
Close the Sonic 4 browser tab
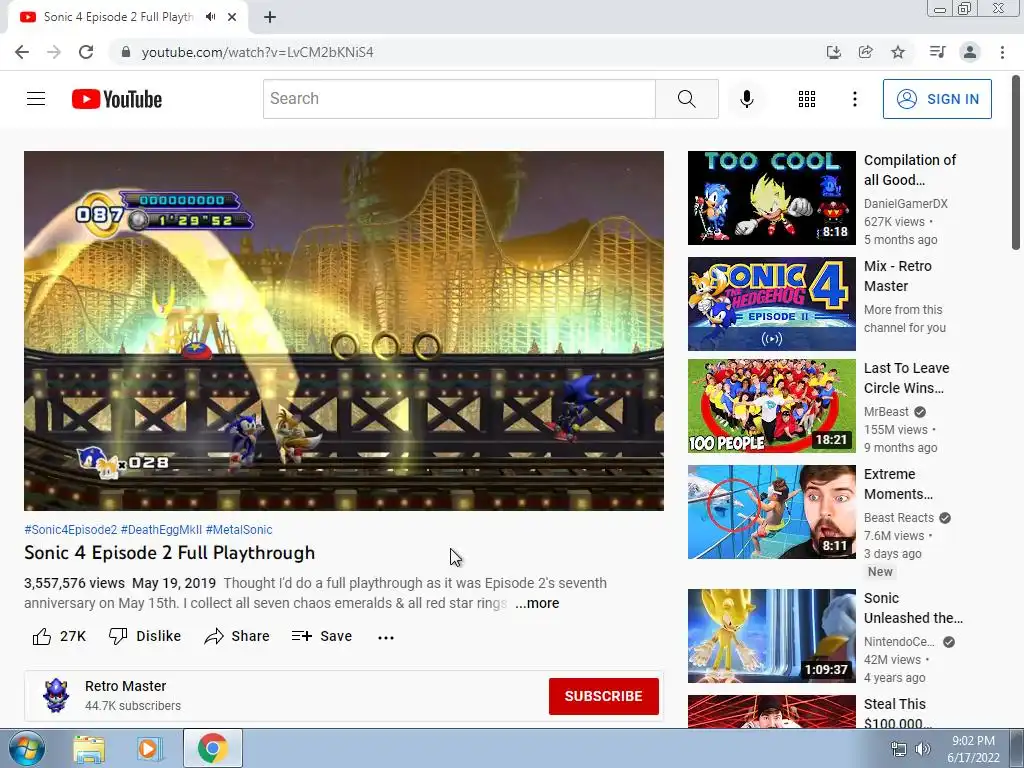(232, 17)
